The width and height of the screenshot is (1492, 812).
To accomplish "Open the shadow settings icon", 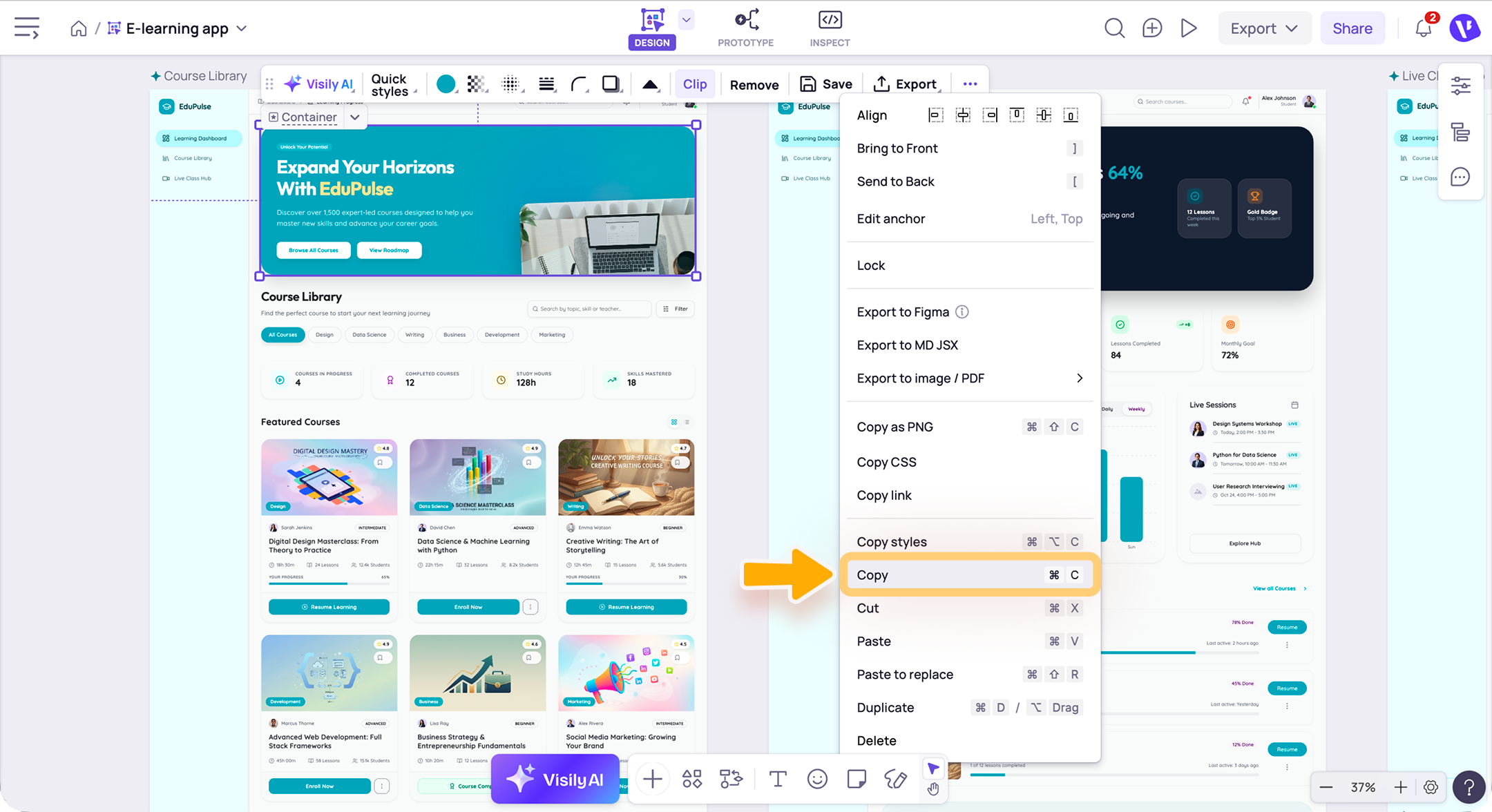I will point(611,84).
